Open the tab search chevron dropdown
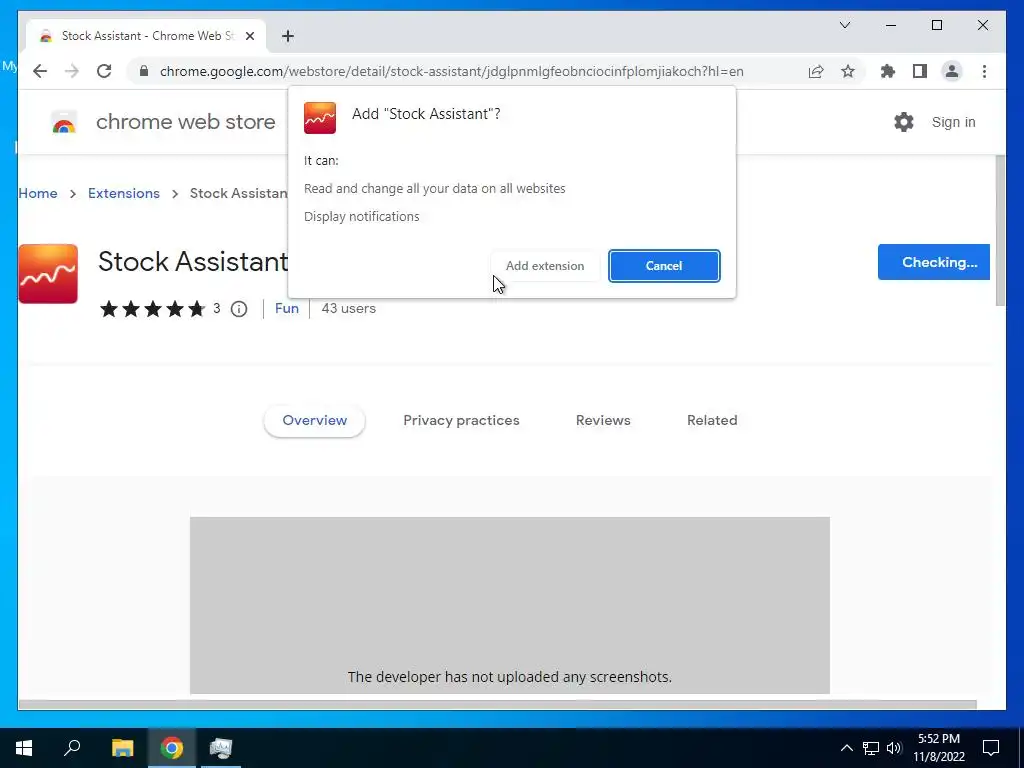This screenshot has width=1024, height=768. 844,25
